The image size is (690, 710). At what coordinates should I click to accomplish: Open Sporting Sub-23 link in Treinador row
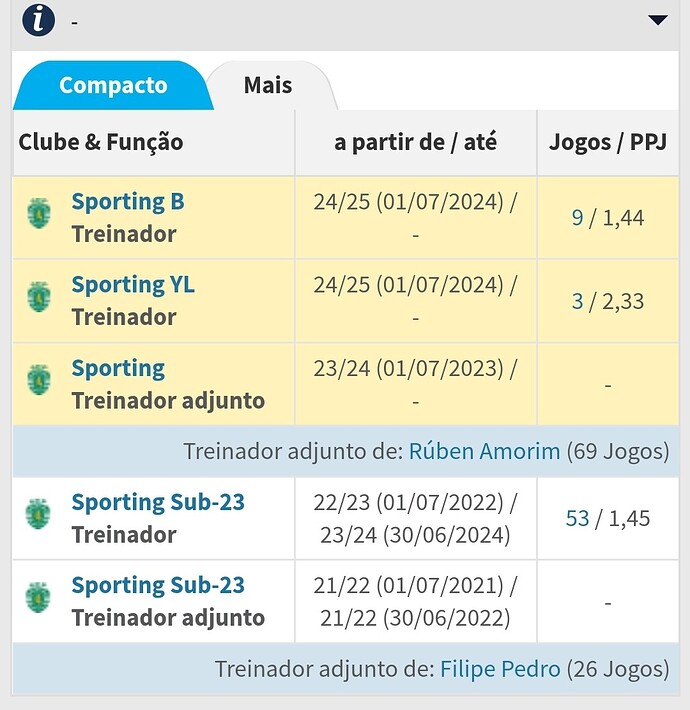pyautogui.click(x=158, y=502)
